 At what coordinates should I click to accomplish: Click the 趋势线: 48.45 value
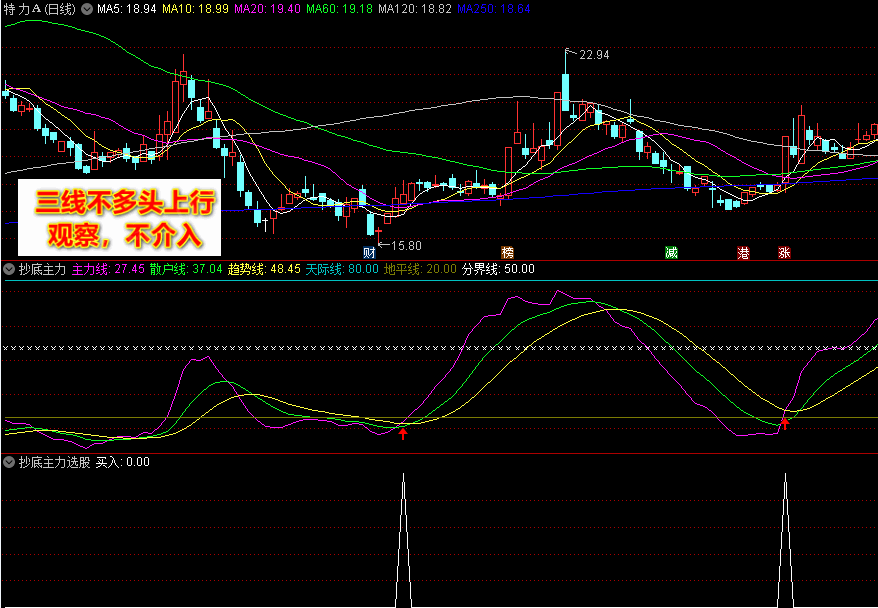(x=264, y=269)
